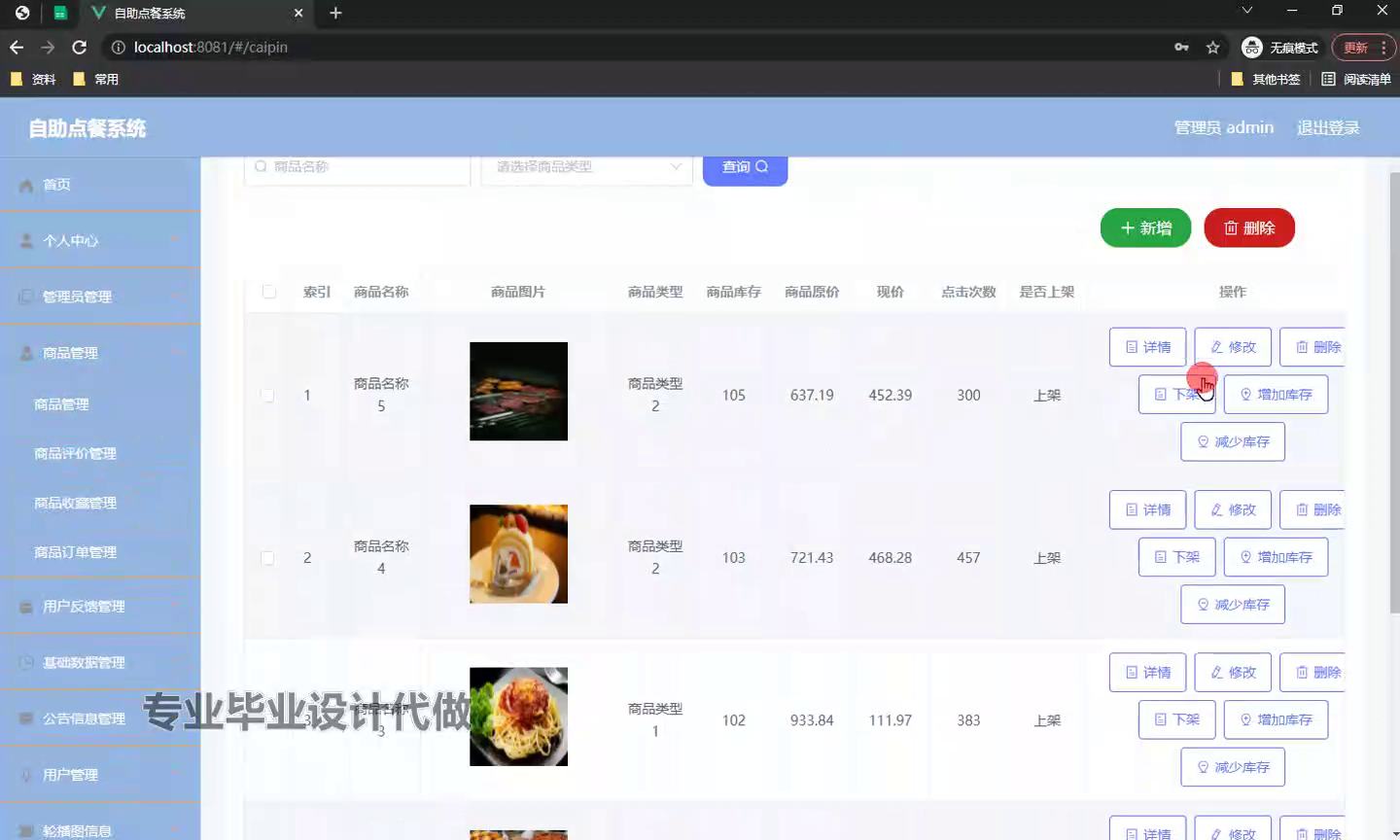
Task: Open the 常用 bookmark folder
Action: 95,79
